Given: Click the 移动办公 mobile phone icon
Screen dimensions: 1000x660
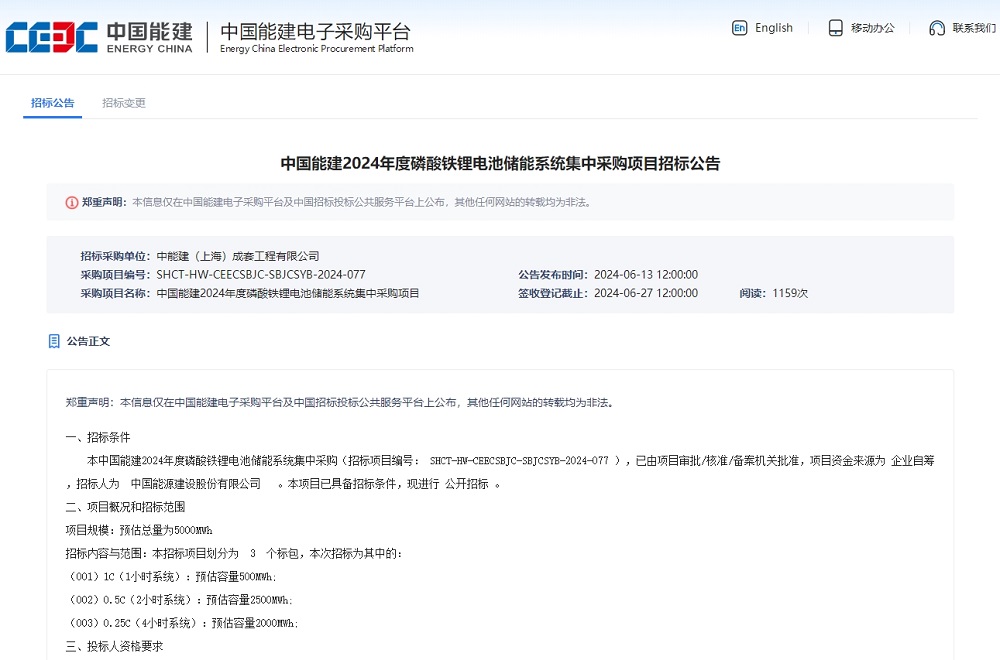Looking at the screenshot, I should coord(834,28).
